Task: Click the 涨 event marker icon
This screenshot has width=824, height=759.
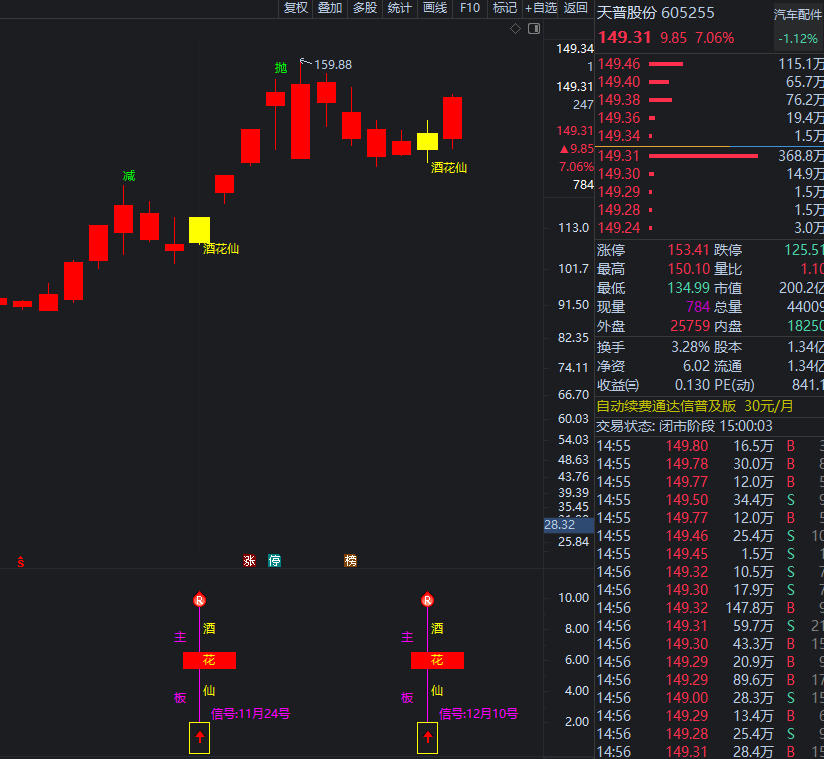Action: tap(249, 561)
